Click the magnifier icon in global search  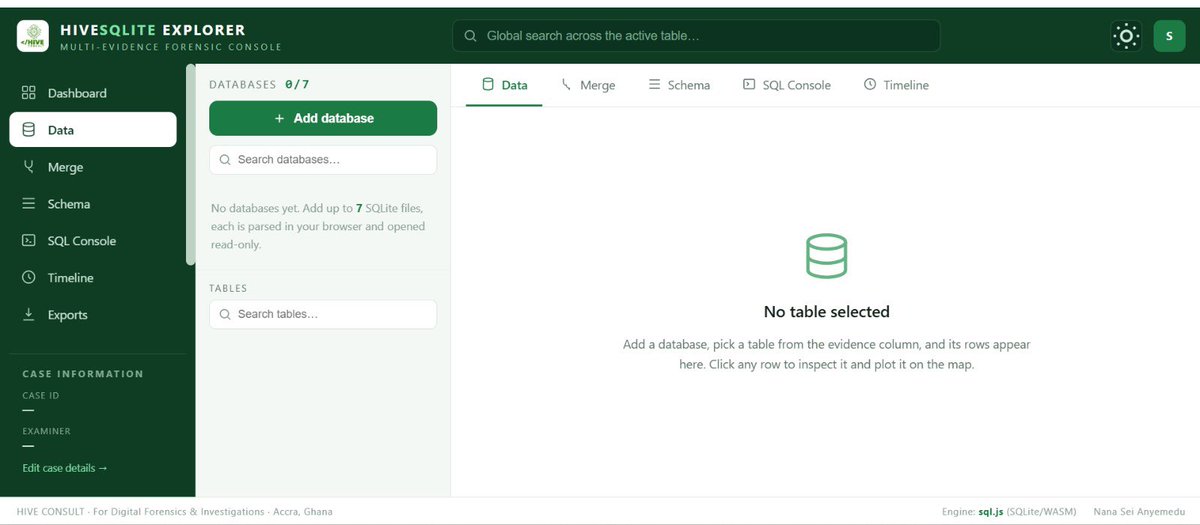coord(470,36)
